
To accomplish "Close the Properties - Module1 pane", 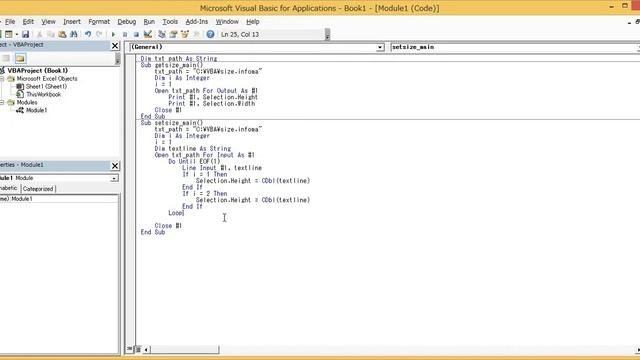I will click(x=115, y=166).
